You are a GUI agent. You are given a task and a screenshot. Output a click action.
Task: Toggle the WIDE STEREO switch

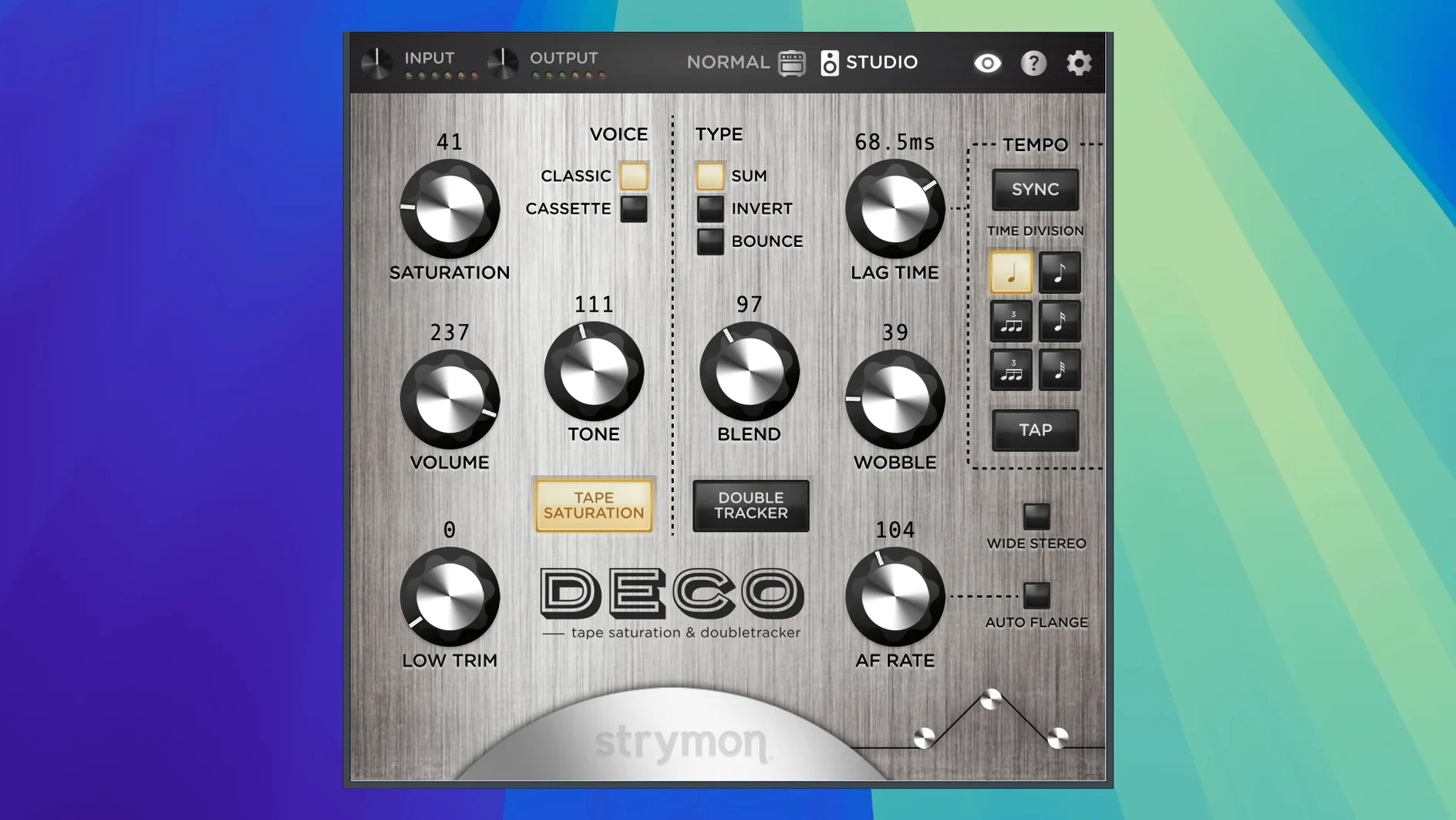1036,516
